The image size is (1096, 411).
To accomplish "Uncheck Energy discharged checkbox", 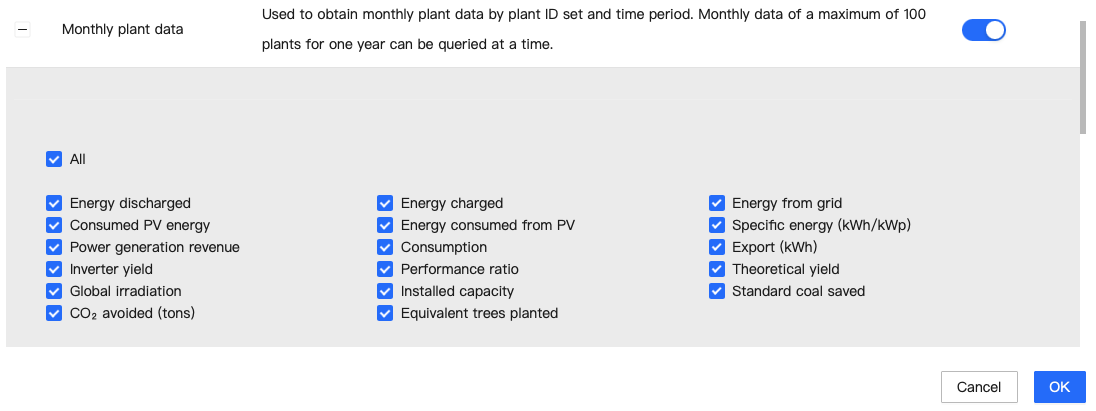I will [54, 203].
